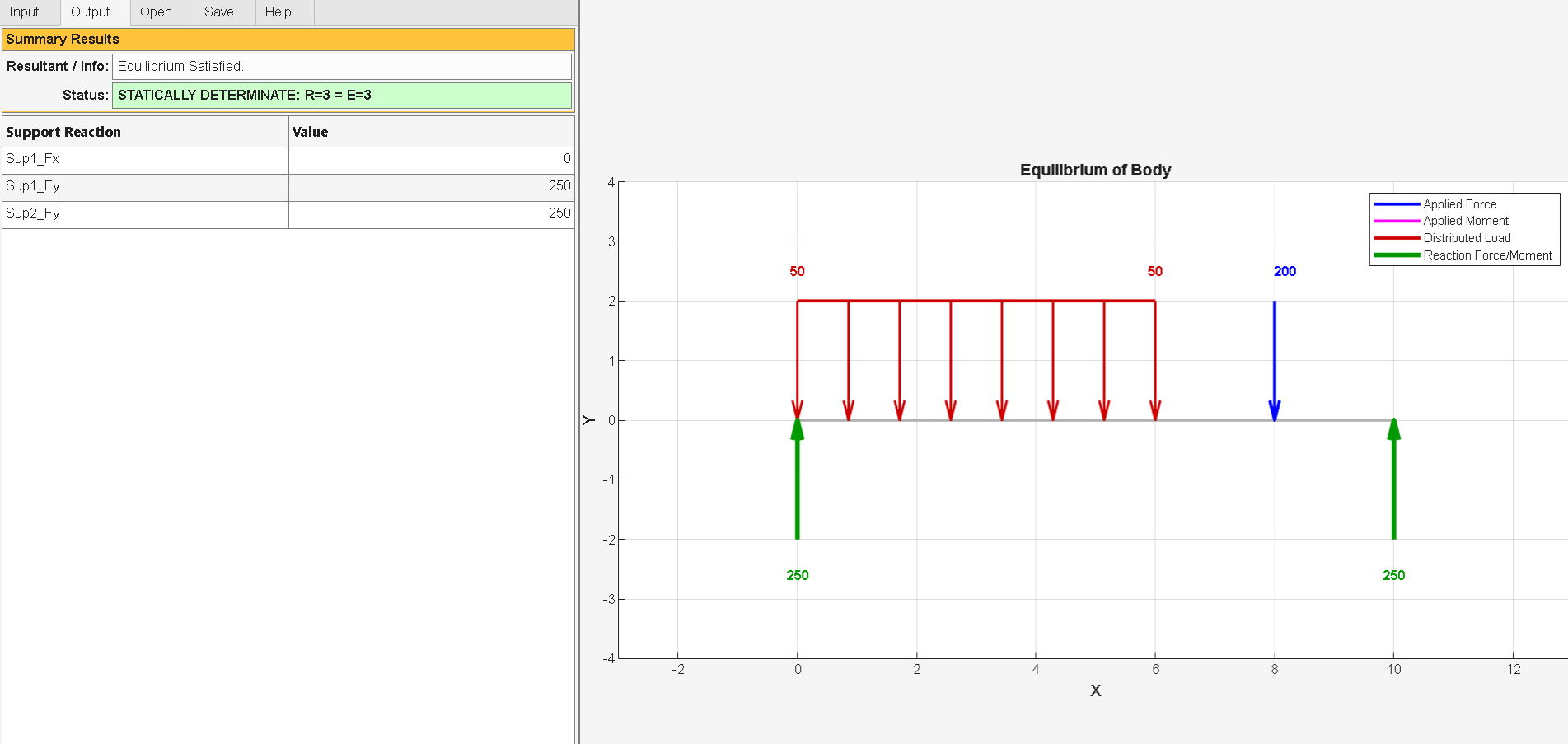The image size is (1568, 744).
Task: Click the green 250 label under x=0
Action: click(798, 575)
